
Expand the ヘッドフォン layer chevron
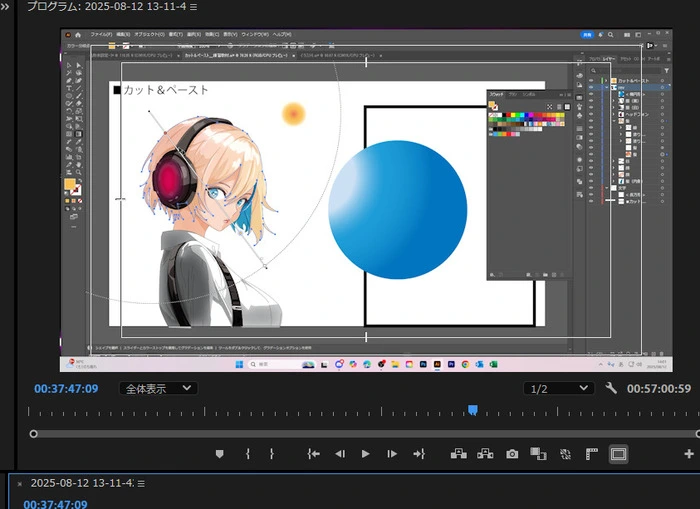(x=614, y=114)
